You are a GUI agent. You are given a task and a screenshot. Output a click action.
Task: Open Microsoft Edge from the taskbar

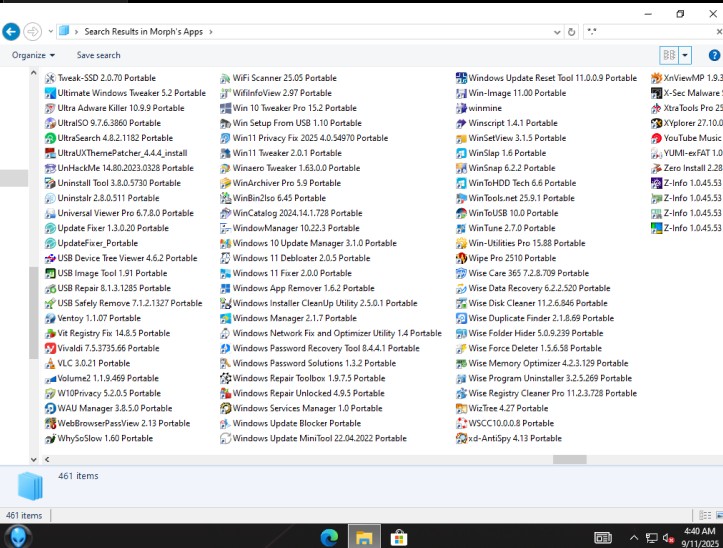(x=329, y=537)
